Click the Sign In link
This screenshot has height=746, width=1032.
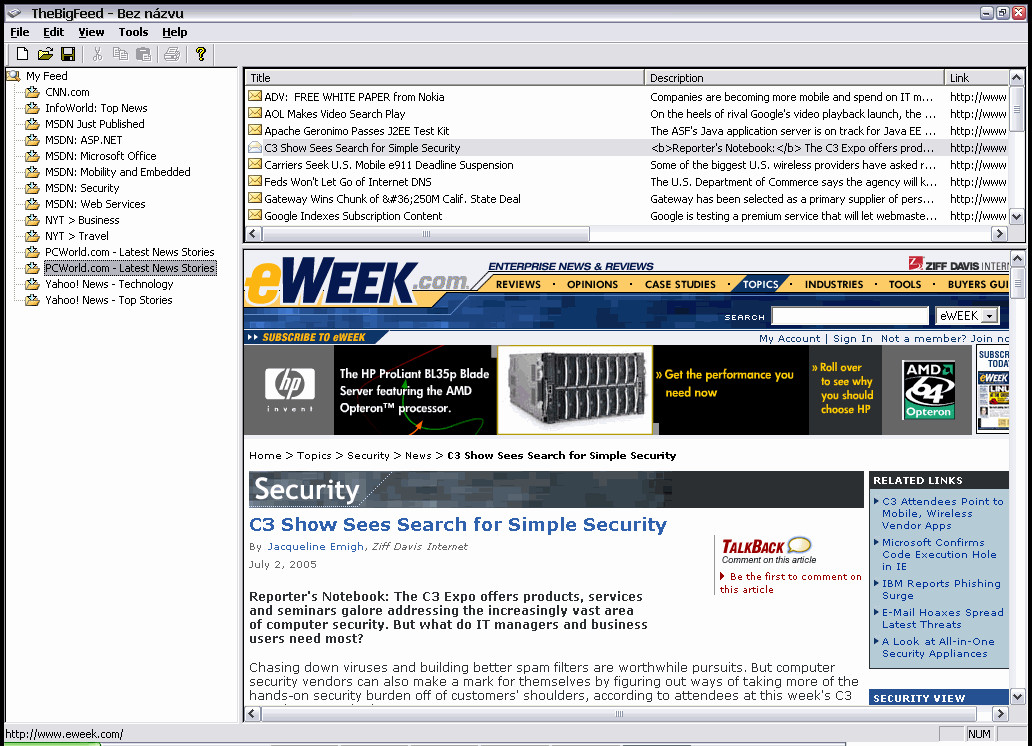tap(852, 338)
